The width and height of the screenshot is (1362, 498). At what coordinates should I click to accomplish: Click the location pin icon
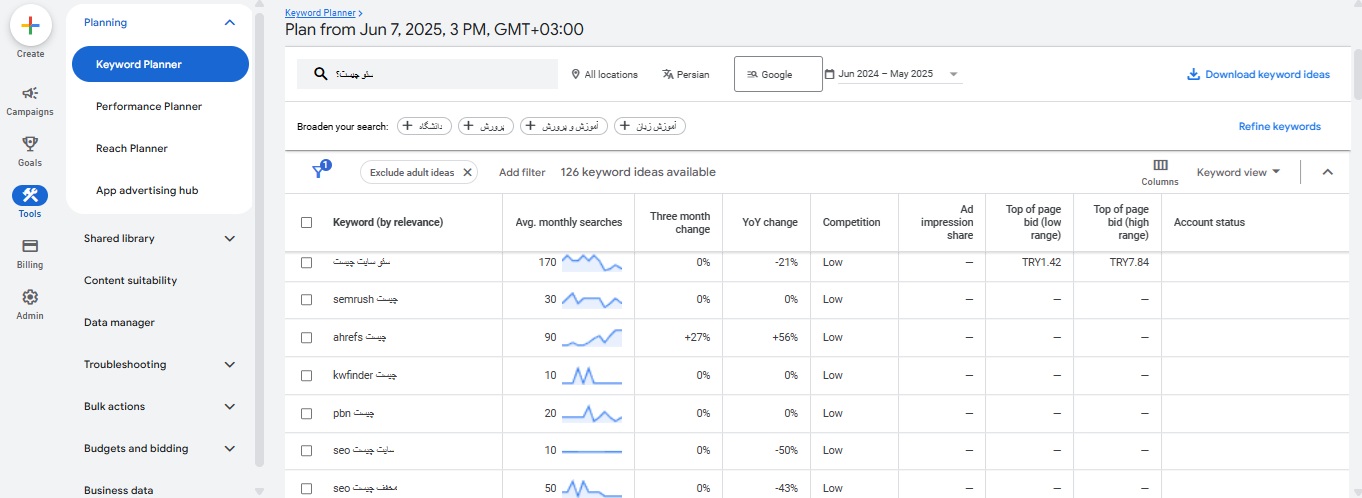pos(575,74)
